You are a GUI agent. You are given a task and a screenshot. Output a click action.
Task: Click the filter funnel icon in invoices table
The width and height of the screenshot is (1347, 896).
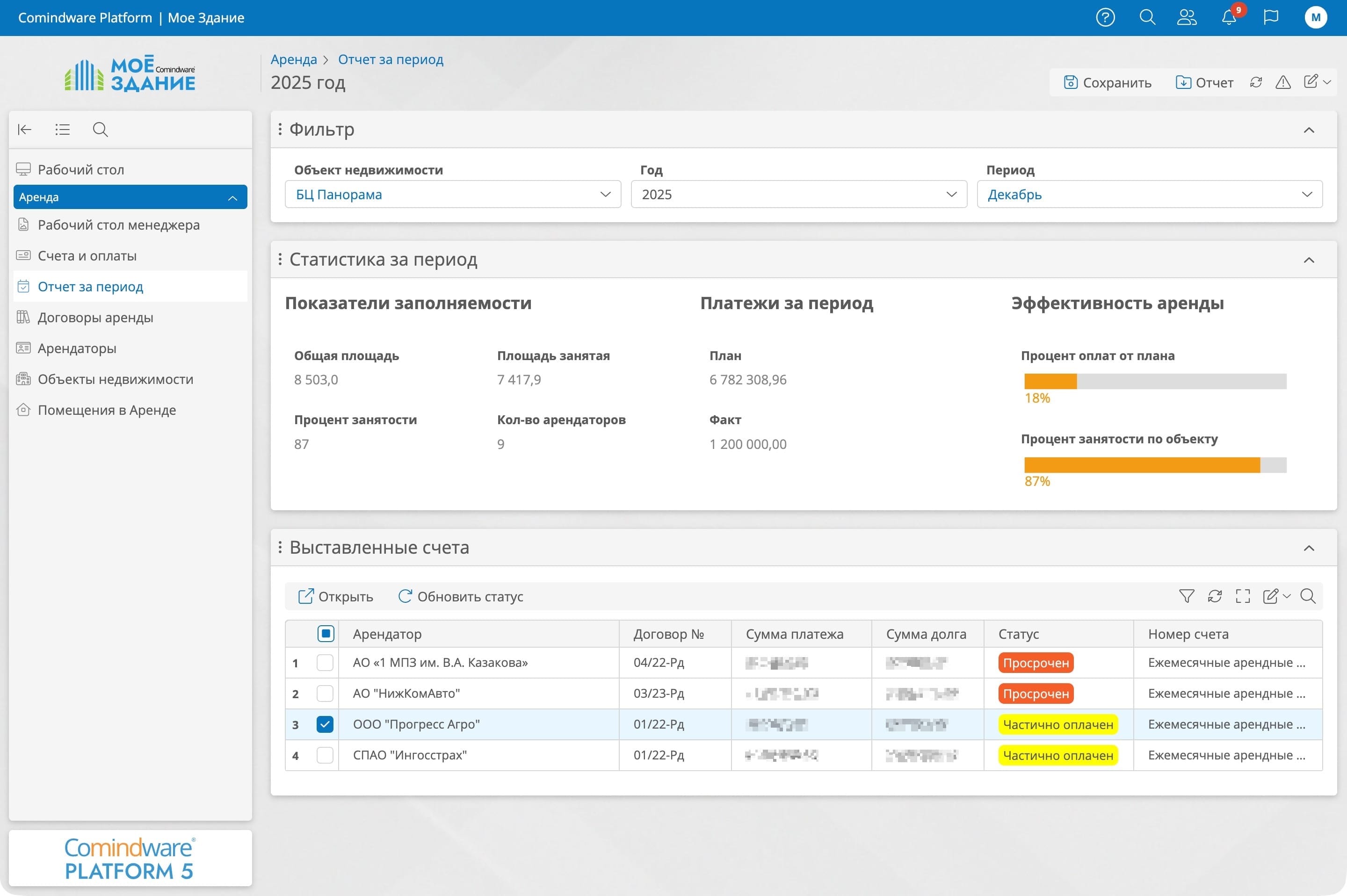[x=1187, y=597]
